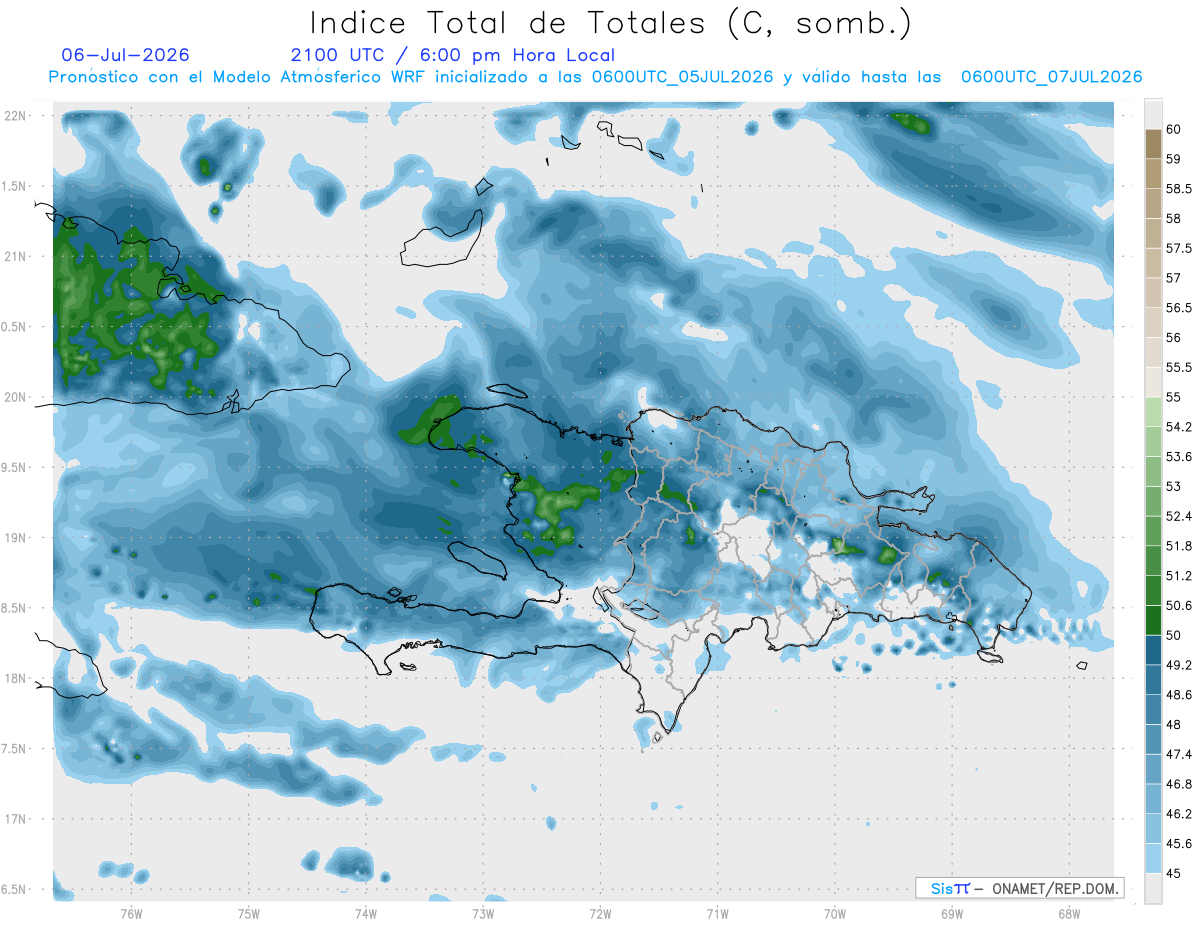The height and width of the screenshot is (927, 1200).
Task: Pick the brown swatch between 59 and 60
Action: (1153, 144)
